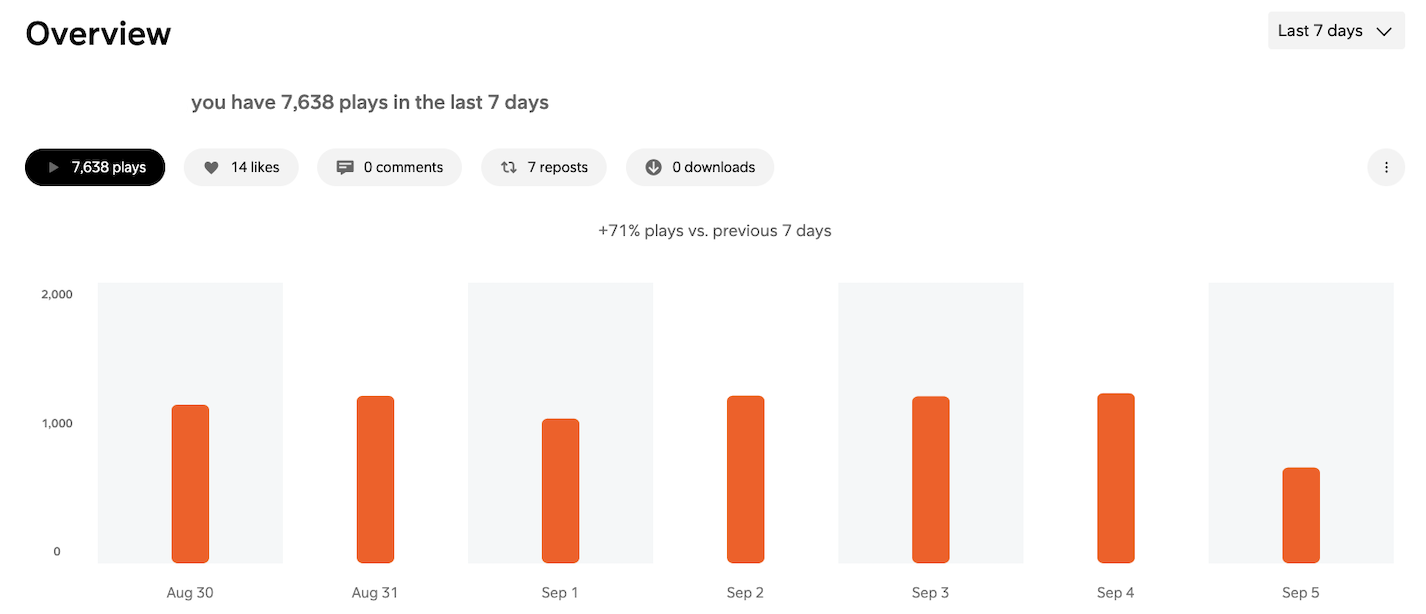Click the Sep 2 plays bar
This screenshot has height=614, width=1426.
[746, 480]
